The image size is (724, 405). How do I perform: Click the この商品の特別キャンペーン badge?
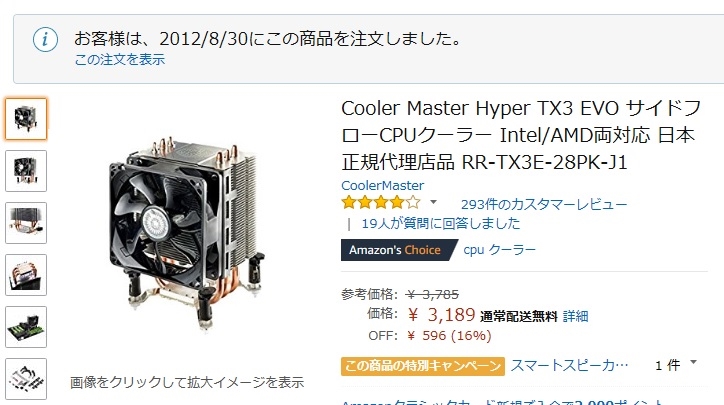tap(423, 366)
